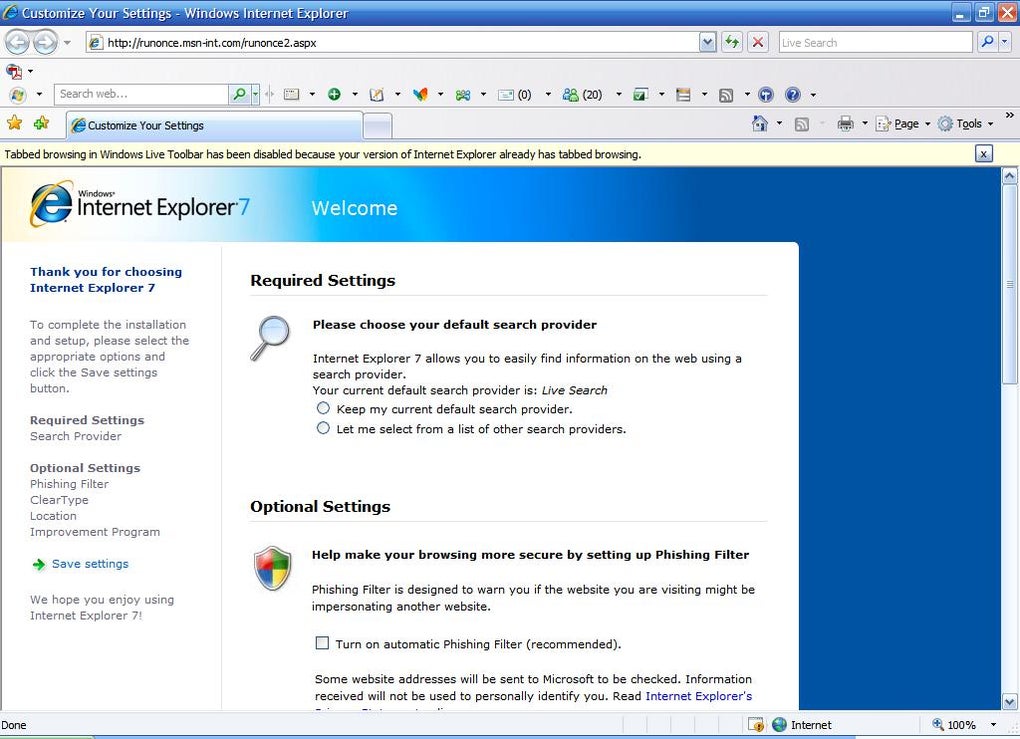Image resolution: width=1020 pixels, height=739 pixels.
Task: Open dropdown arrow next to mail (0)
Action: [548, 95]
